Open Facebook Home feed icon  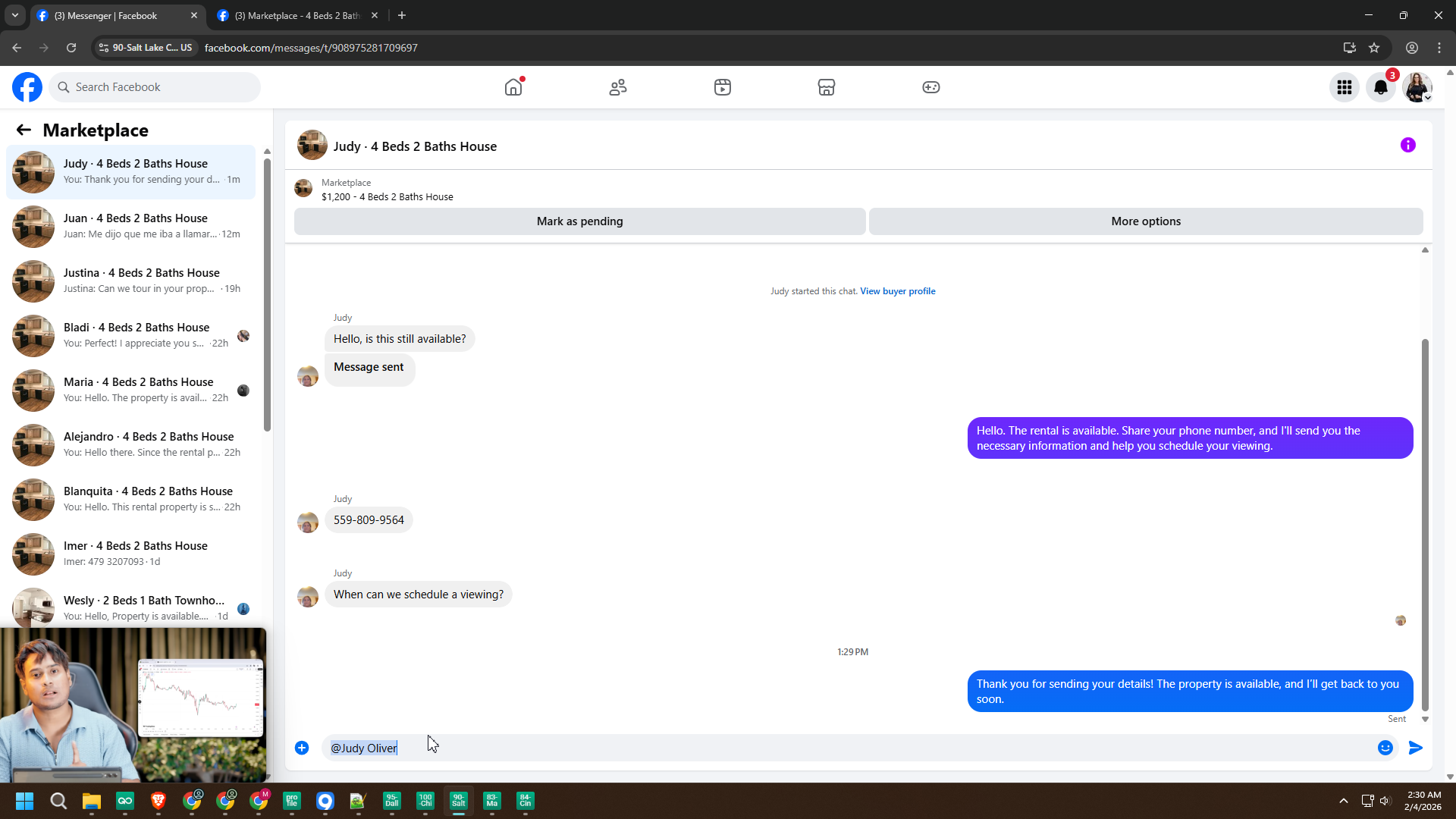click(x=513, y=87)
